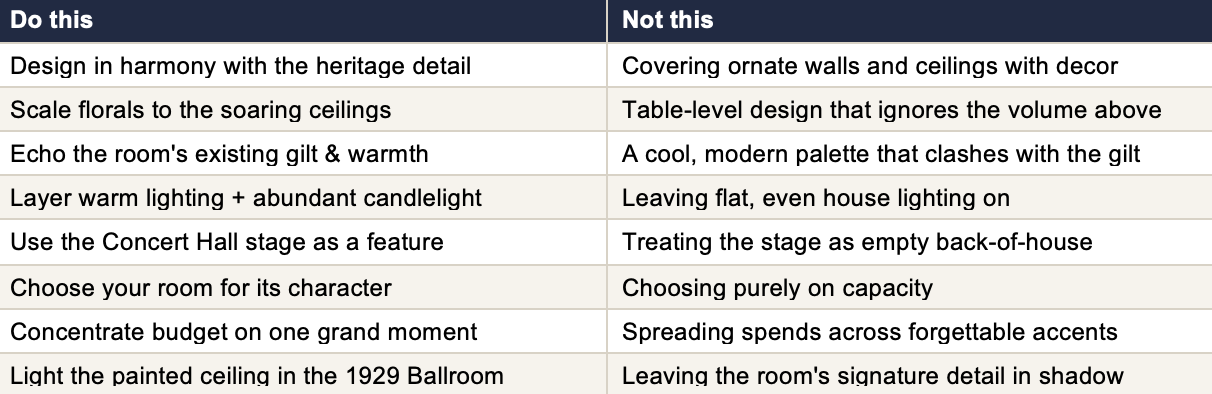This screenshot has height=394, width=1212.
Task: Select the 'Not this' column header
Action: pos(909,20)
